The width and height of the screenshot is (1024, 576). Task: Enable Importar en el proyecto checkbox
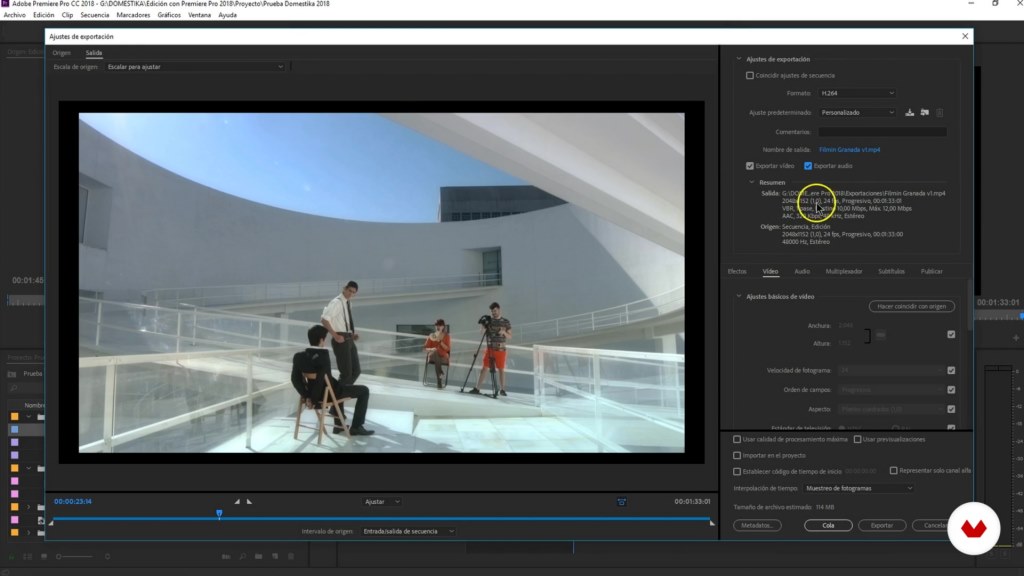click(737, 455)
